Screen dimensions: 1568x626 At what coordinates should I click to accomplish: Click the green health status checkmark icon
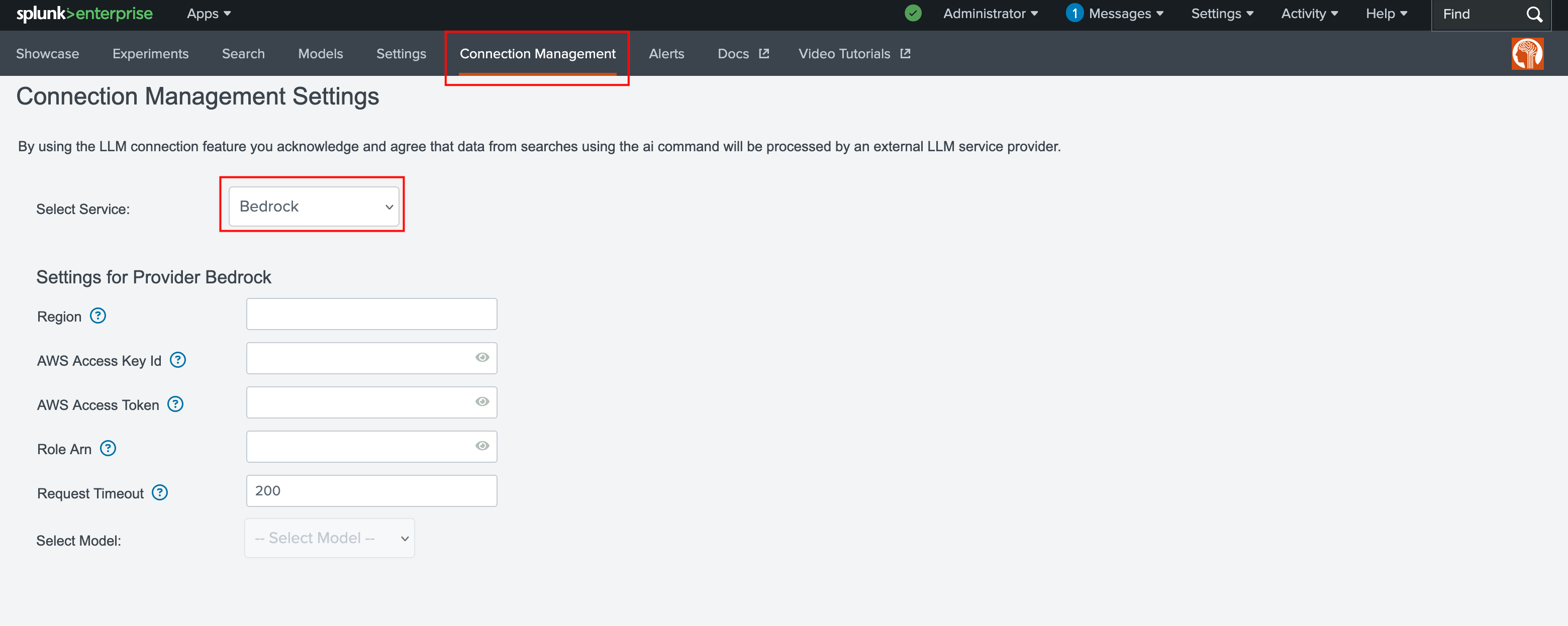point(913,14)
